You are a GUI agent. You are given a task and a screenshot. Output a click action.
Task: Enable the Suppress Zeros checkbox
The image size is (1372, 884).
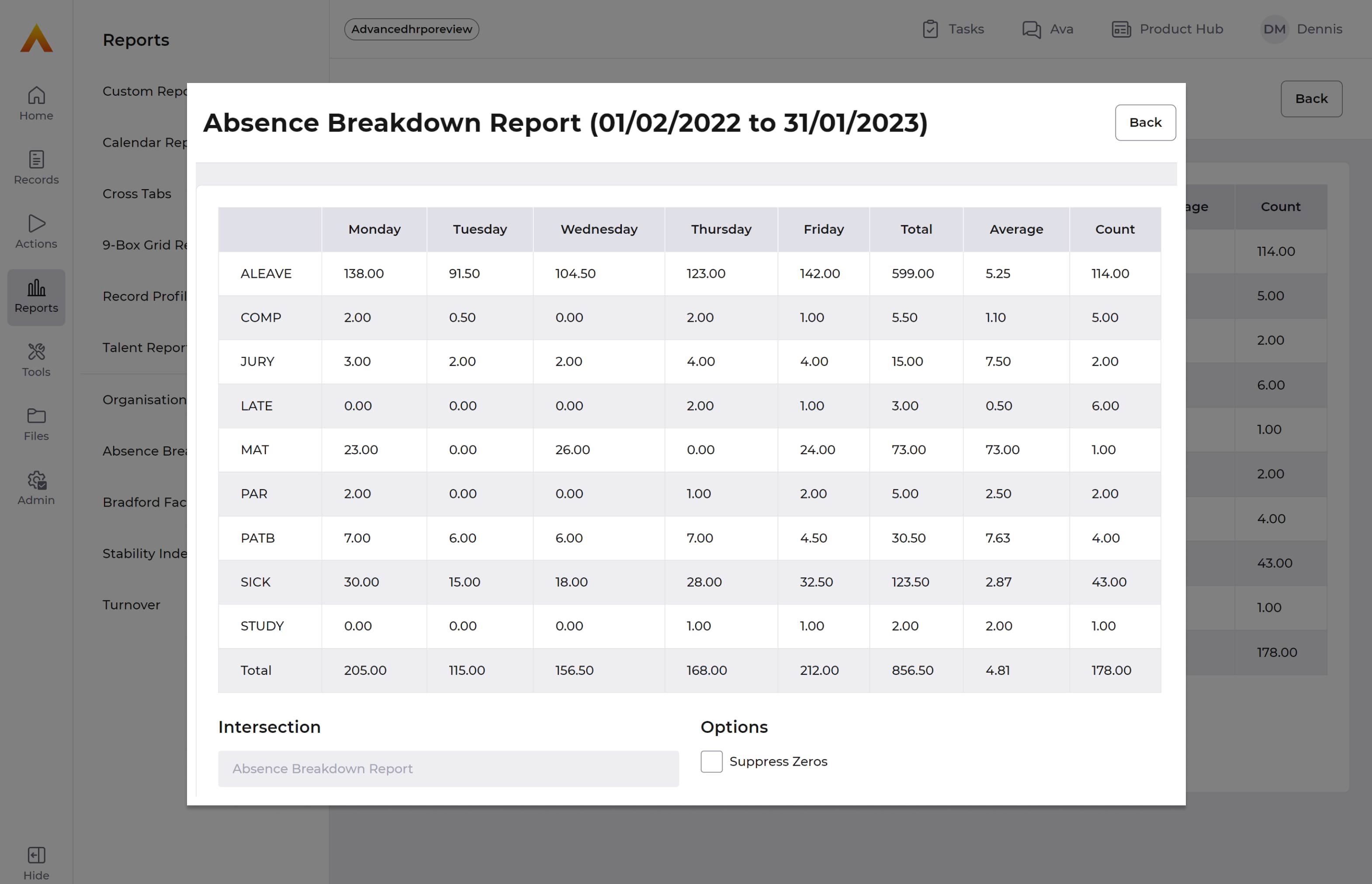pos(711,761)
